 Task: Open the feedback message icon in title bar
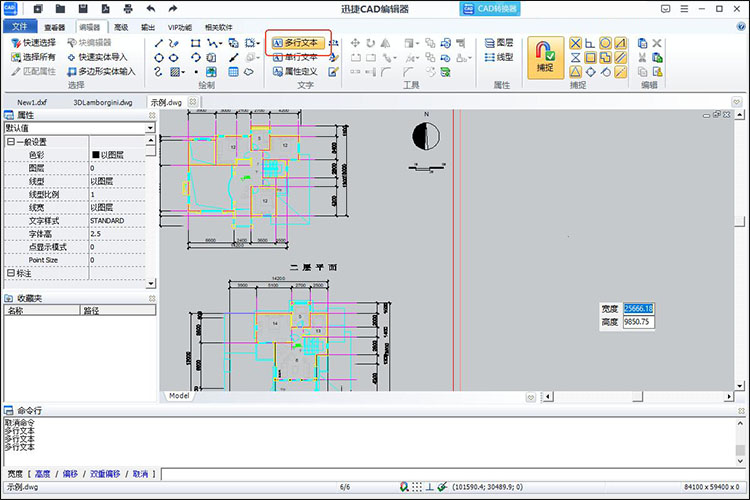(x=665, y=9)
